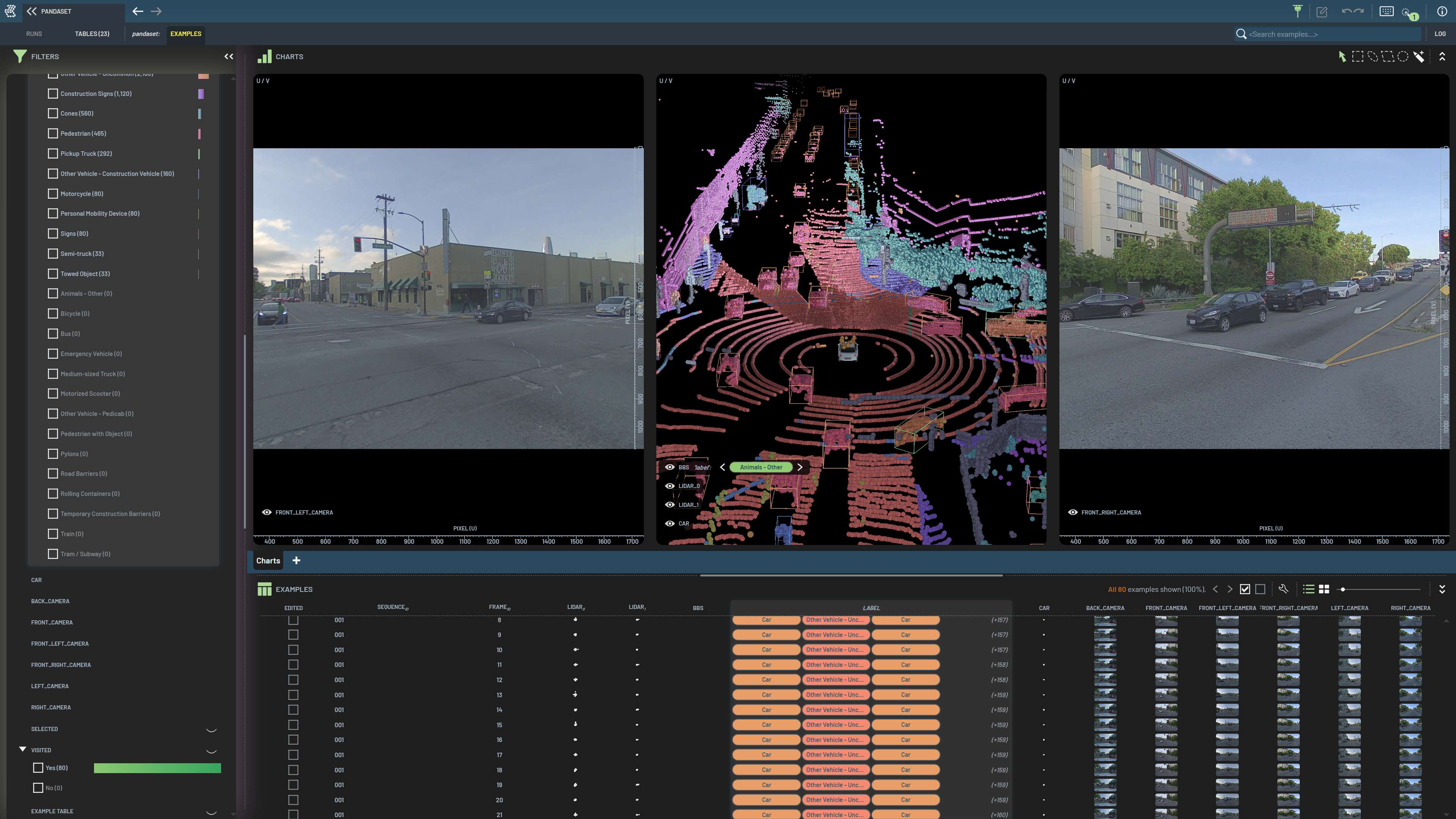Add a new chart tab with plus
1456x819 pixels.
click(x=296, y=561)
